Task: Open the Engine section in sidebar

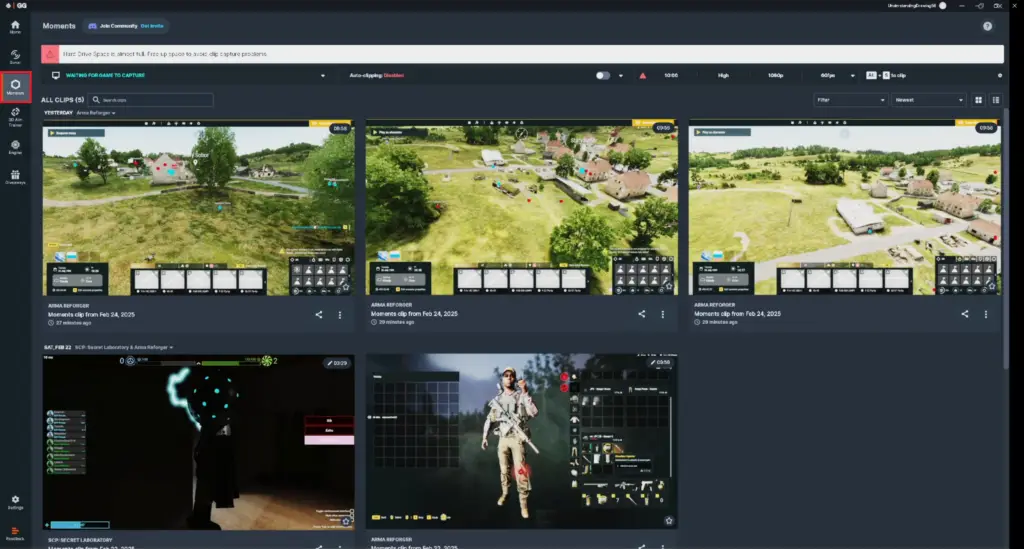Action: pos(15,148)
